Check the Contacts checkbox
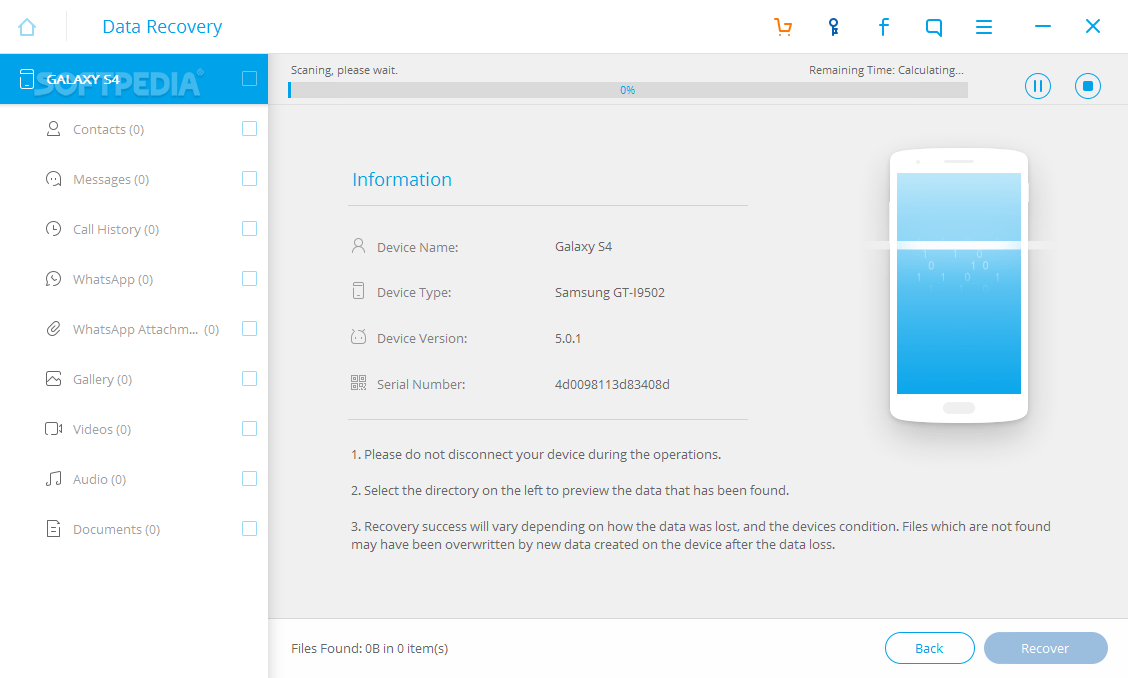The width and height of the screenshot is (1128, 678). tap(250, 129)
